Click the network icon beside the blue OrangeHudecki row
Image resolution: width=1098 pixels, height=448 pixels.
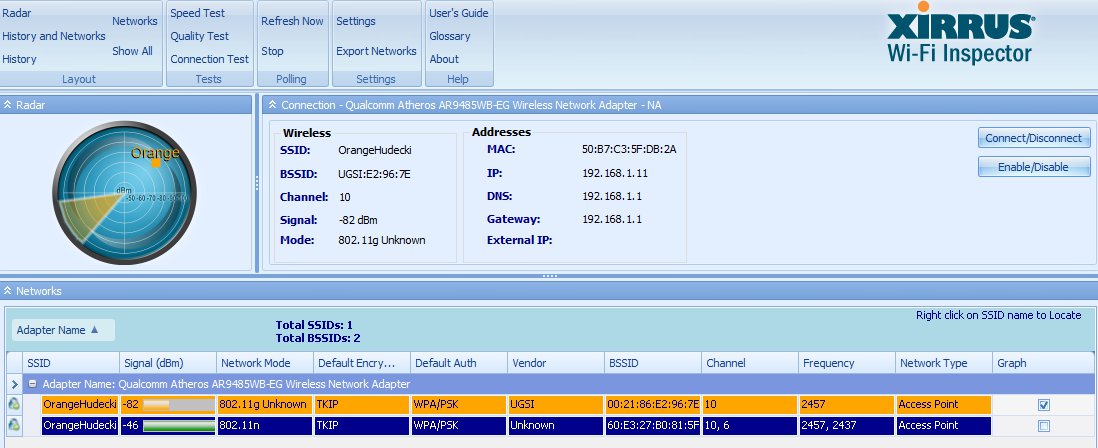point(13,426)
